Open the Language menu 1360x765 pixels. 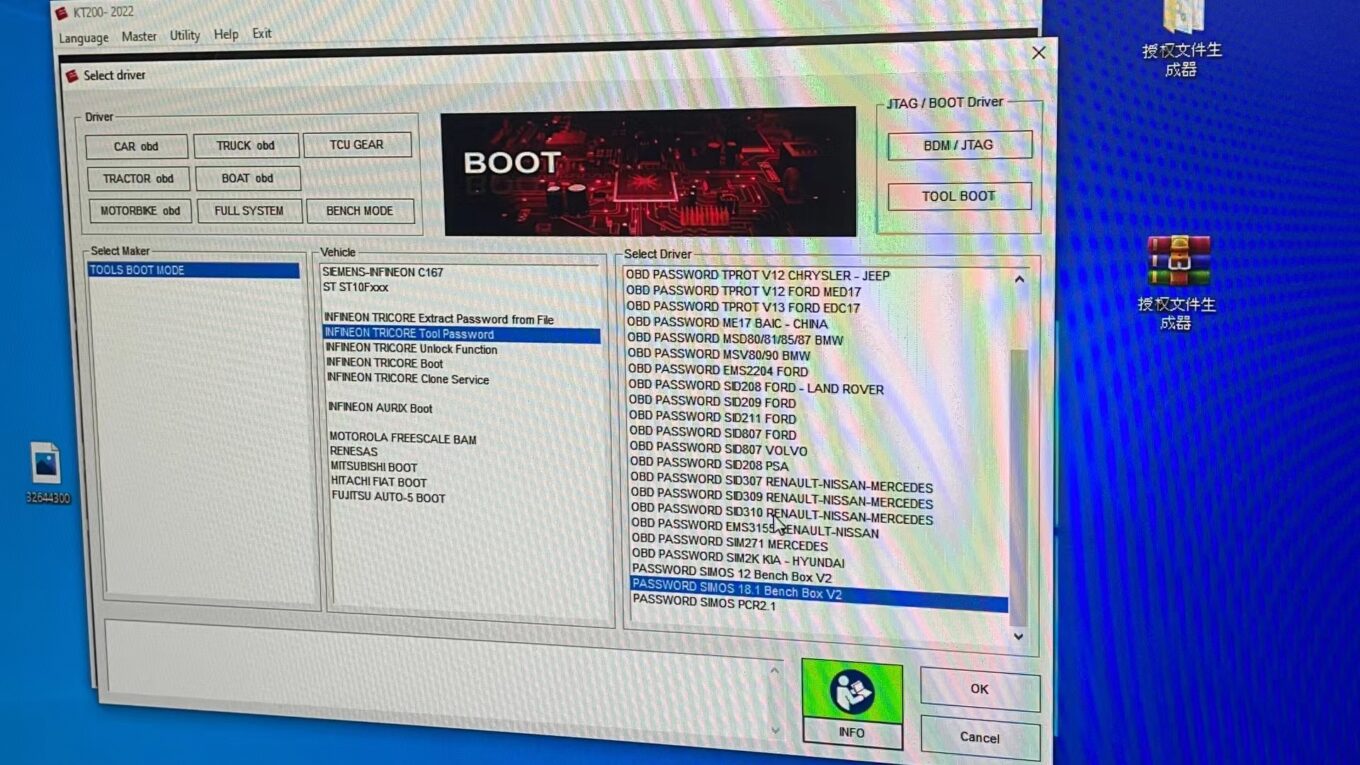click(83, 37)
